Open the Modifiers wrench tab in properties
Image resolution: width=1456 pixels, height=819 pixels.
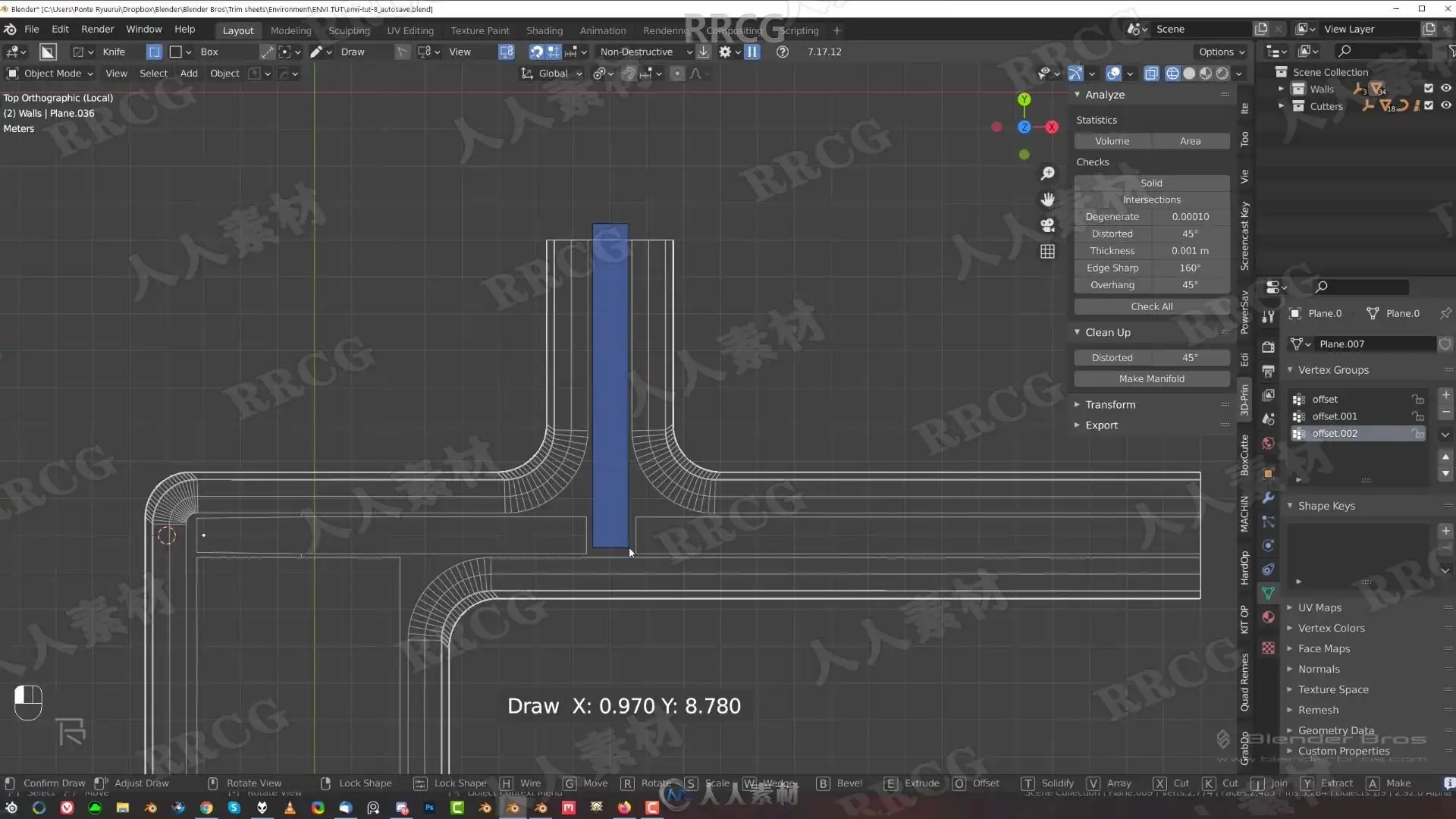1268,497
